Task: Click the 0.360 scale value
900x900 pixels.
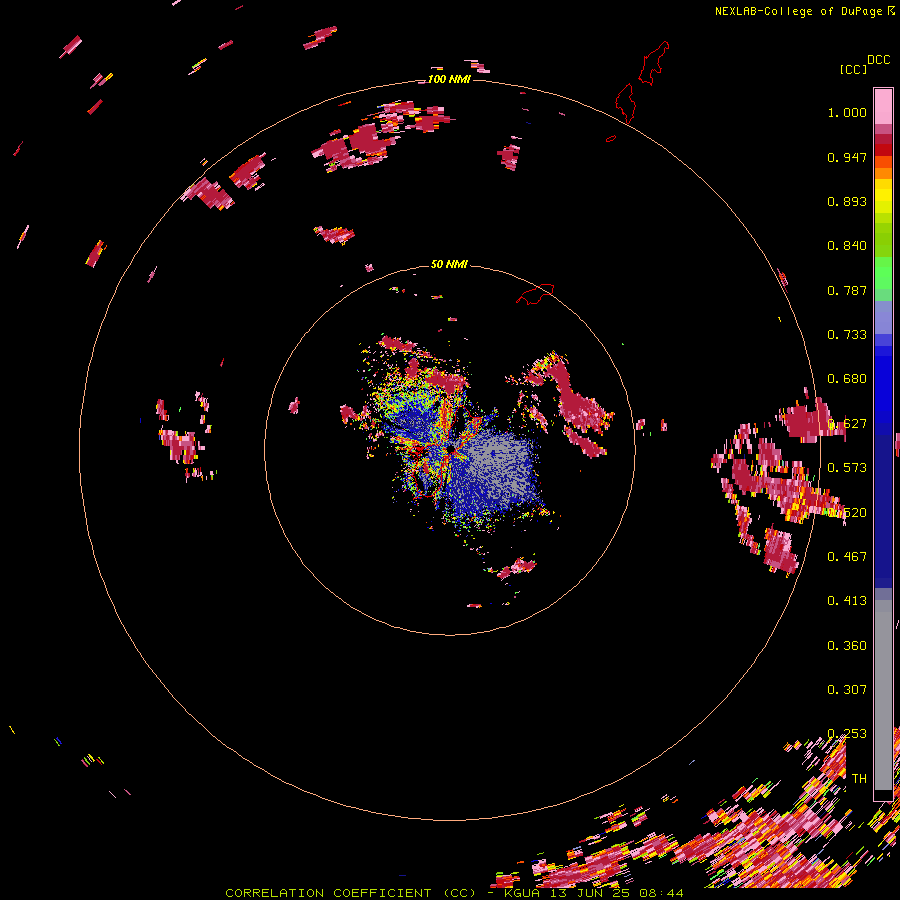Action: (x=847, y=646)
